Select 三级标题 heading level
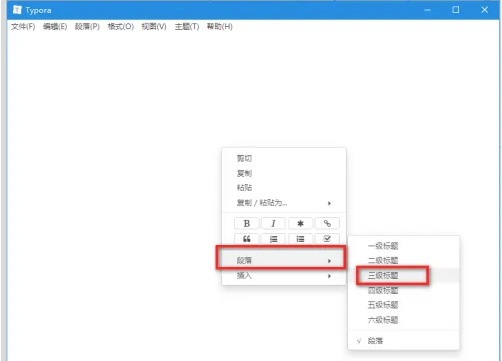 404,275
